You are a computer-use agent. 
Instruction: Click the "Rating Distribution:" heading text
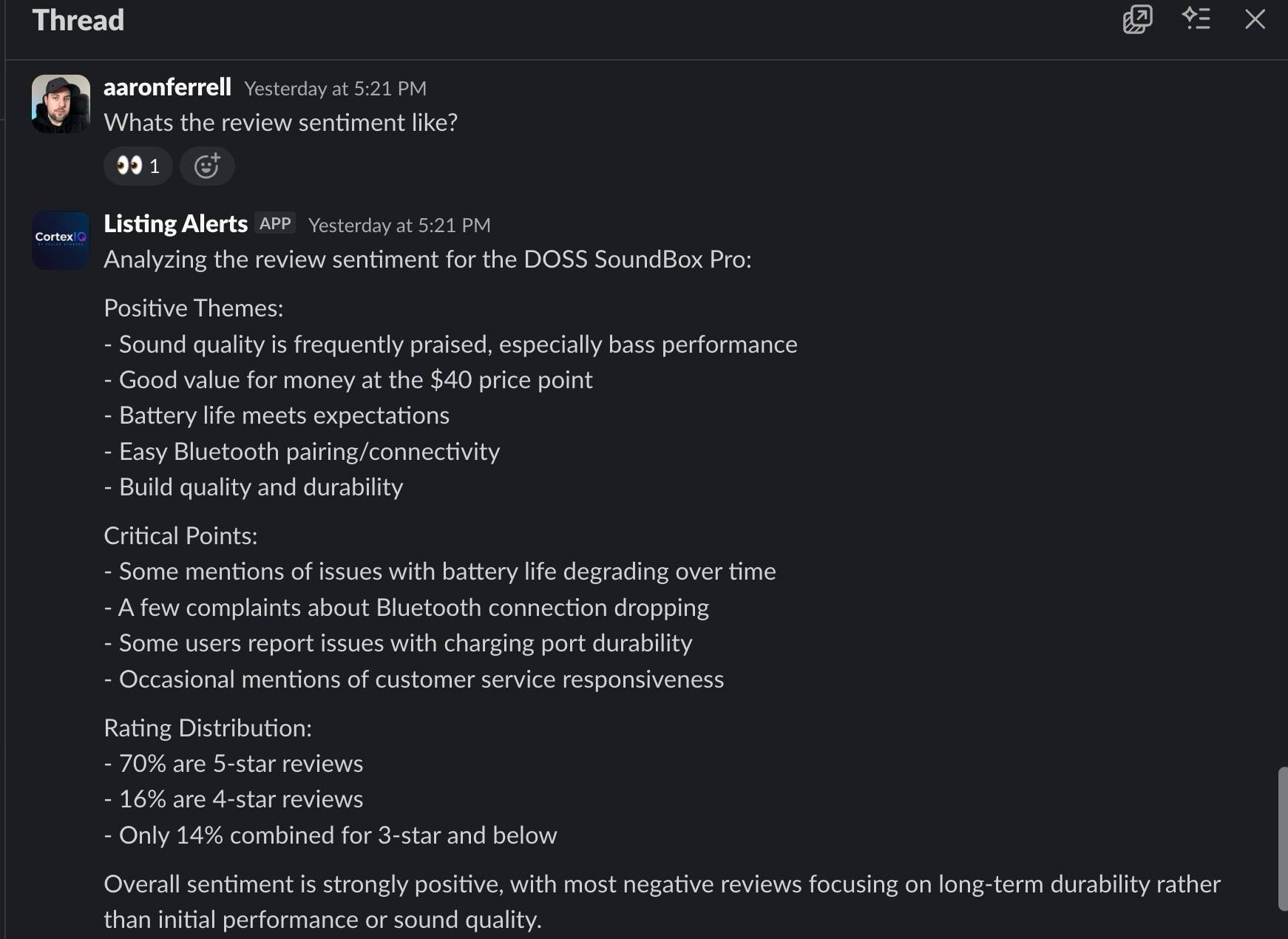click(x=207, y=728)
